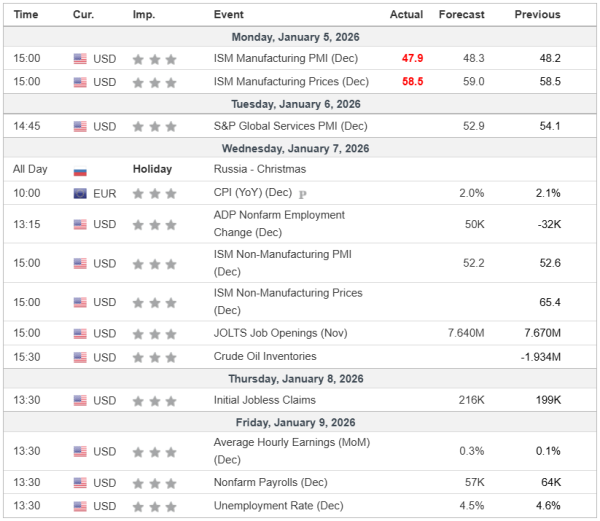Click importance stars for ADP Nonfarm Employment Change
This screenshot has width=600, height=521.
point(154,224)
